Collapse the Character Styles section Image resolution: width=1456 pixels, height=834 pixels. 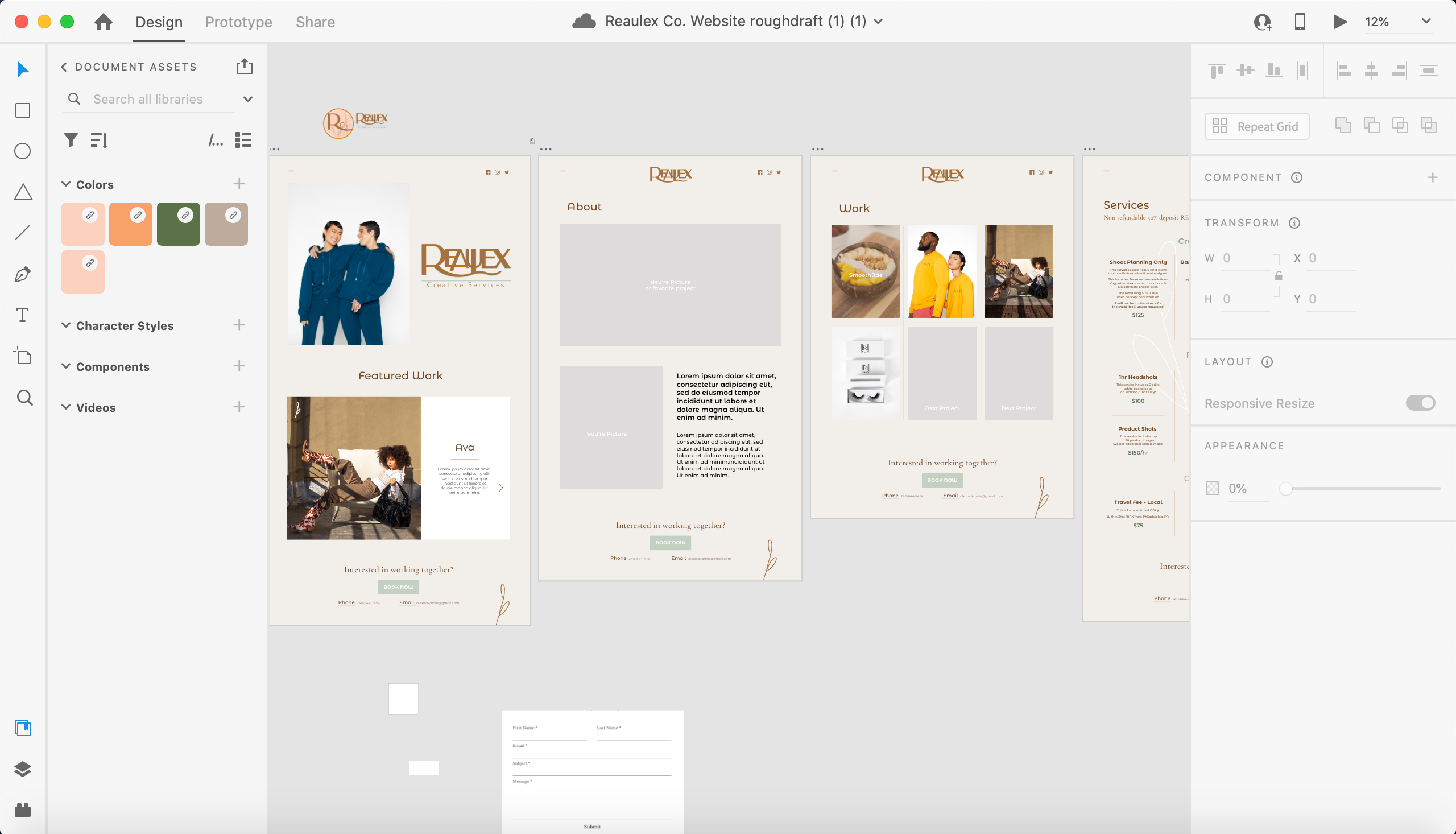(66, 325)
